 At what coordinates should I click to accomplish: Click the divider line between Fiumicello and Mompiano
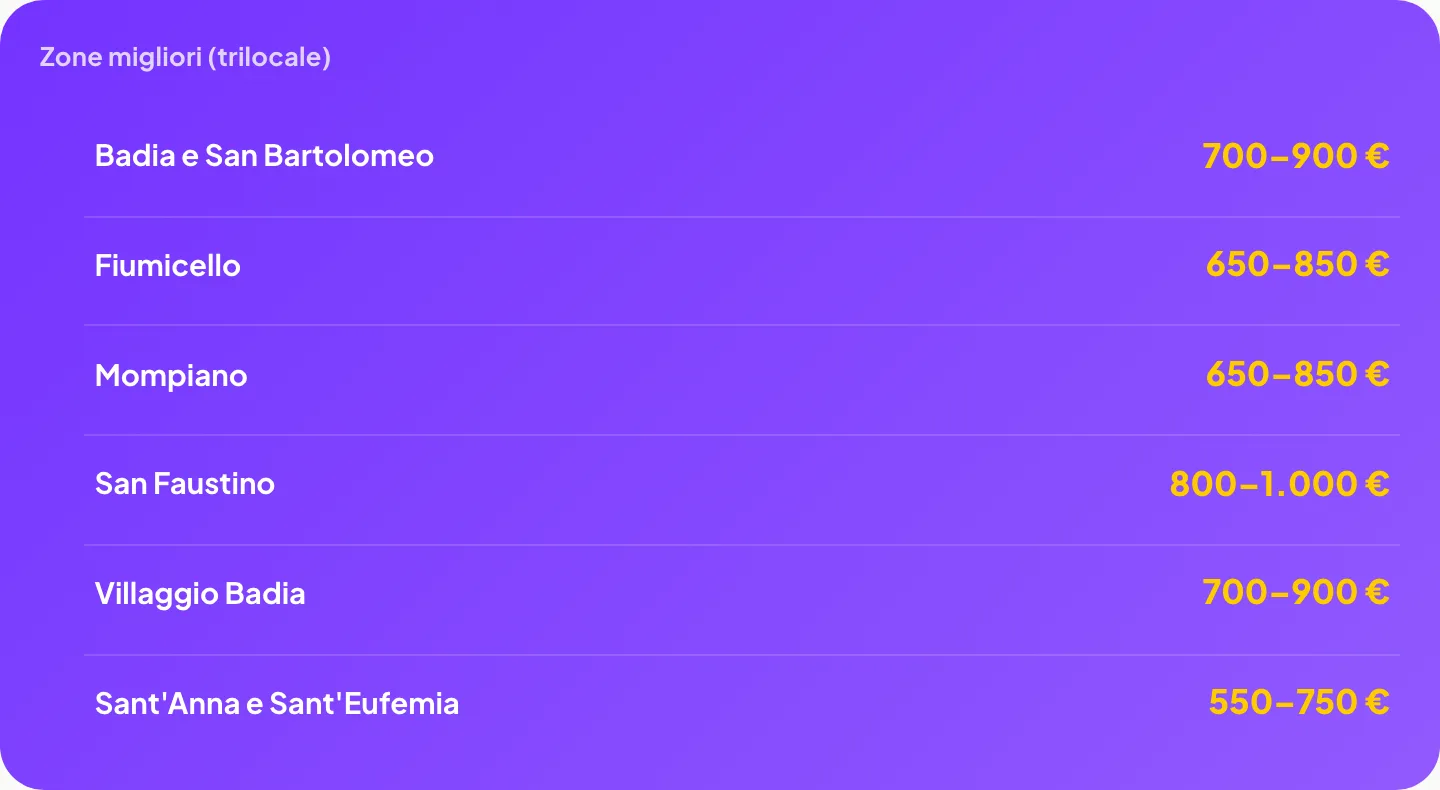point(742,325)
